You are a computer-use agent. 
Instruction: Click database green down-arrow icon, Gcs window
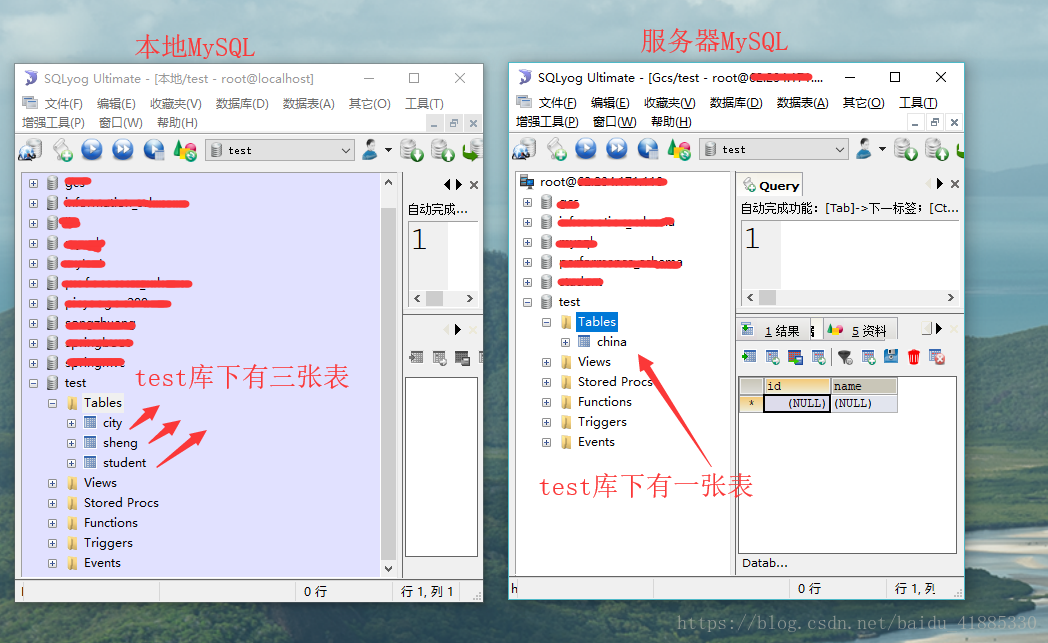click(906, 149)
